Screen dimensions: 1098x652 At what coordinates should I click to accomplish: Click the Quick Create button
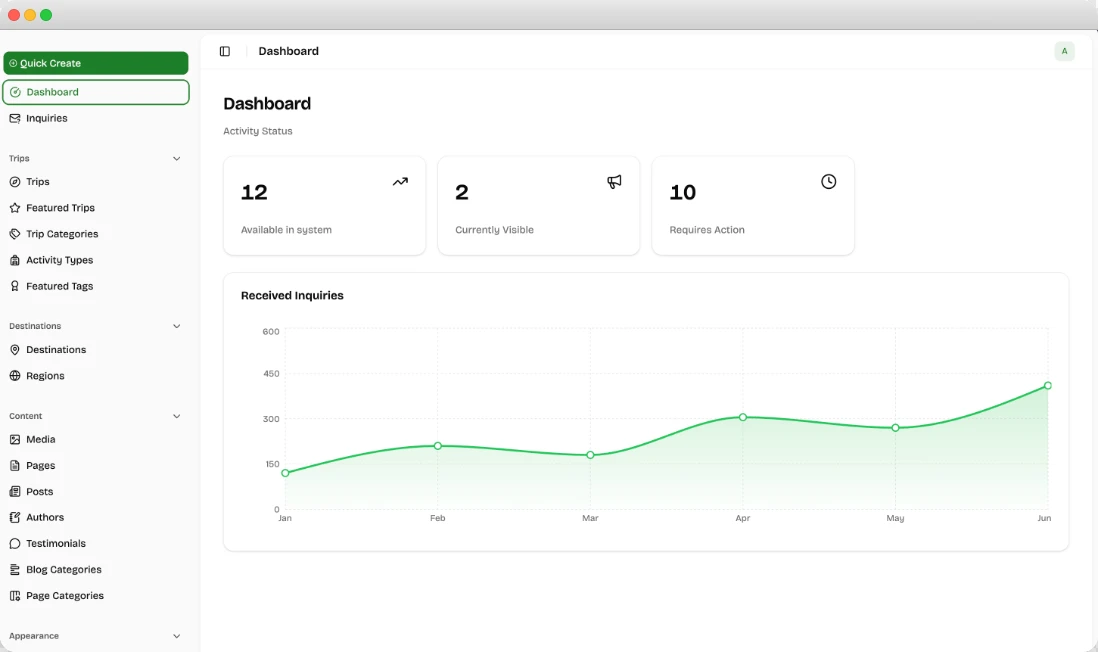click(96, 63)
